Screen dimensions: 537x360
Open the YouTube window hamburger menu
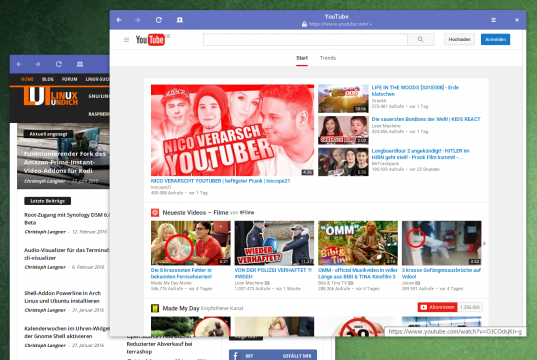coord(494,20)
